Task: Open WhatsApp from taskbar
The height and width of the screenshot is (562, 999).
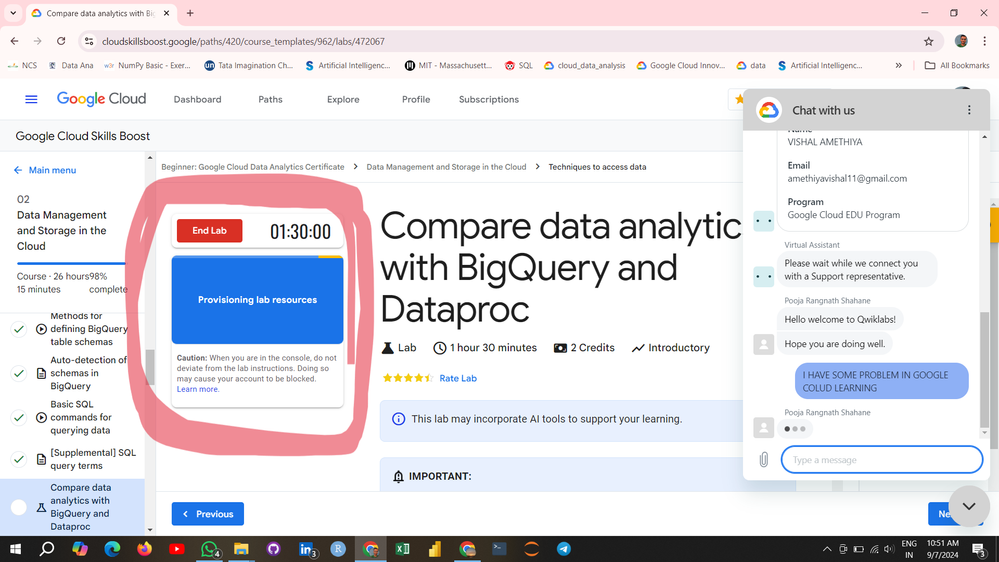Action: click(209, 549)
